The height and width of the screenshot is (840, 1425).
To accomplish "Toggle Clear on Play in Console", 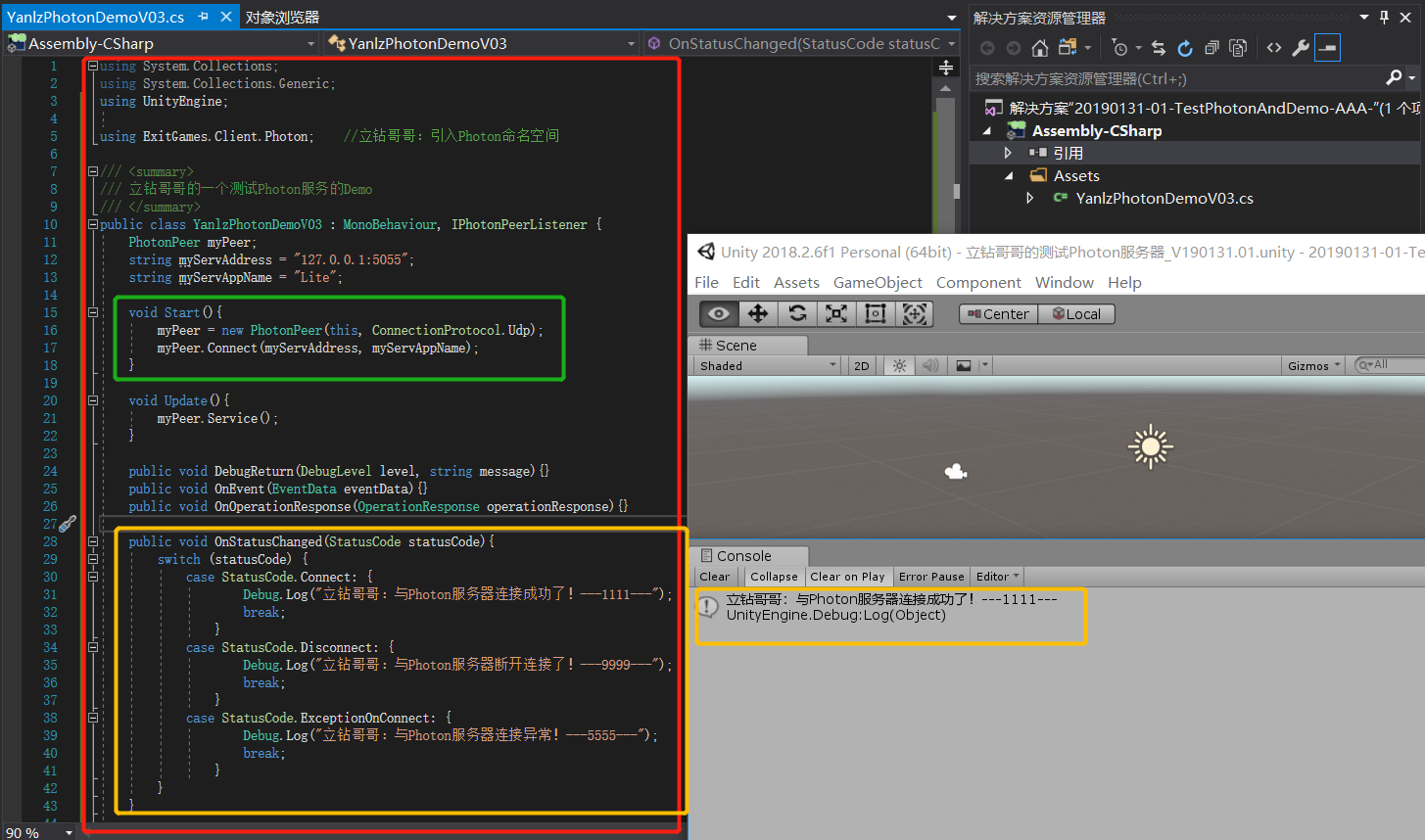I will [x=847, y=577].
